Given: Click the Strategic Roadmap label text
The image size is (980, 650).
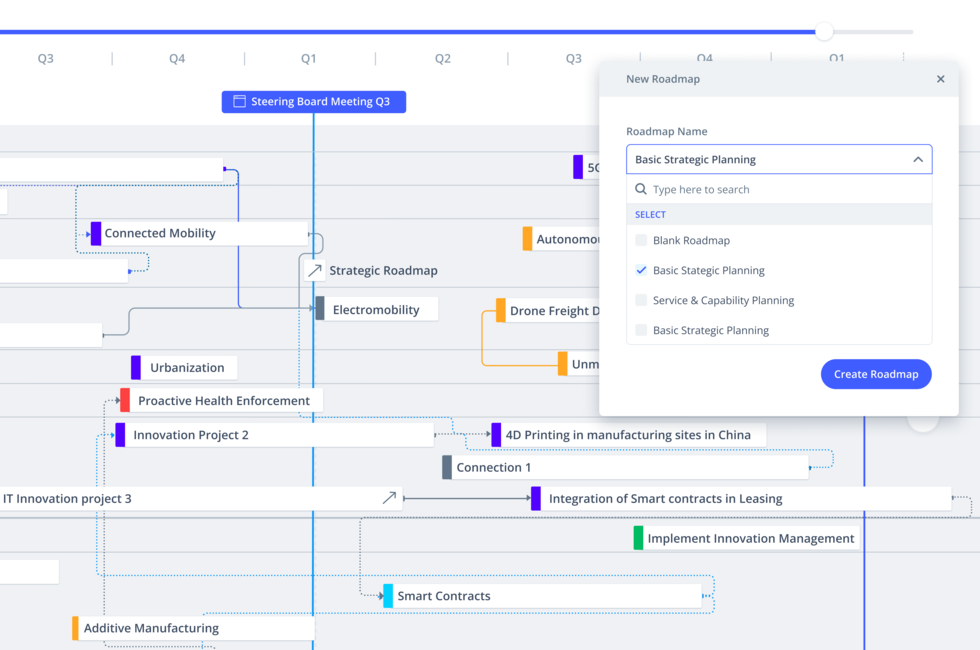Looking at the screenshot, I should click(383, 271).
